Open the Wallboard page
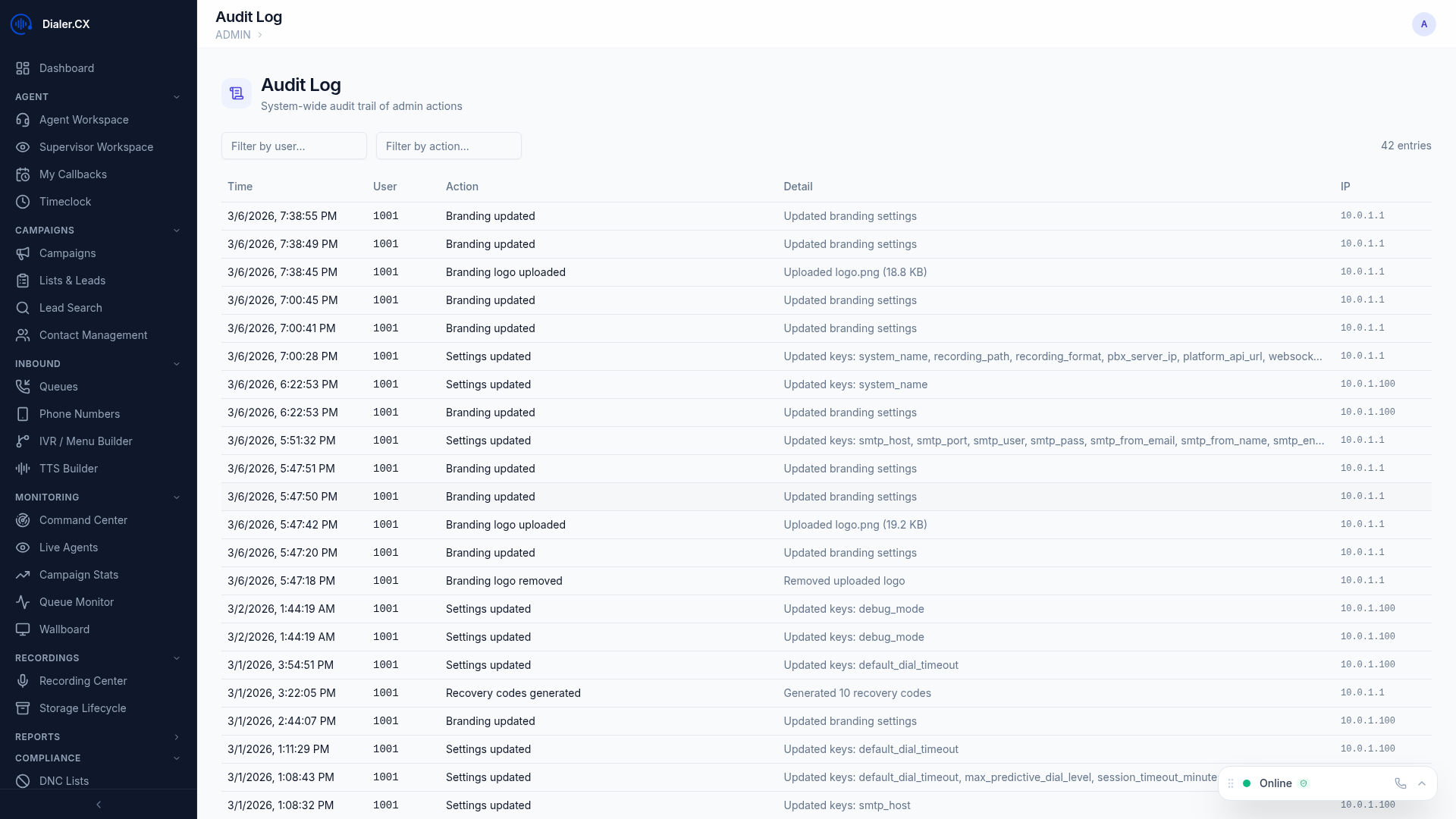The height and width of the screenshot is (819, 1456). 64,629
